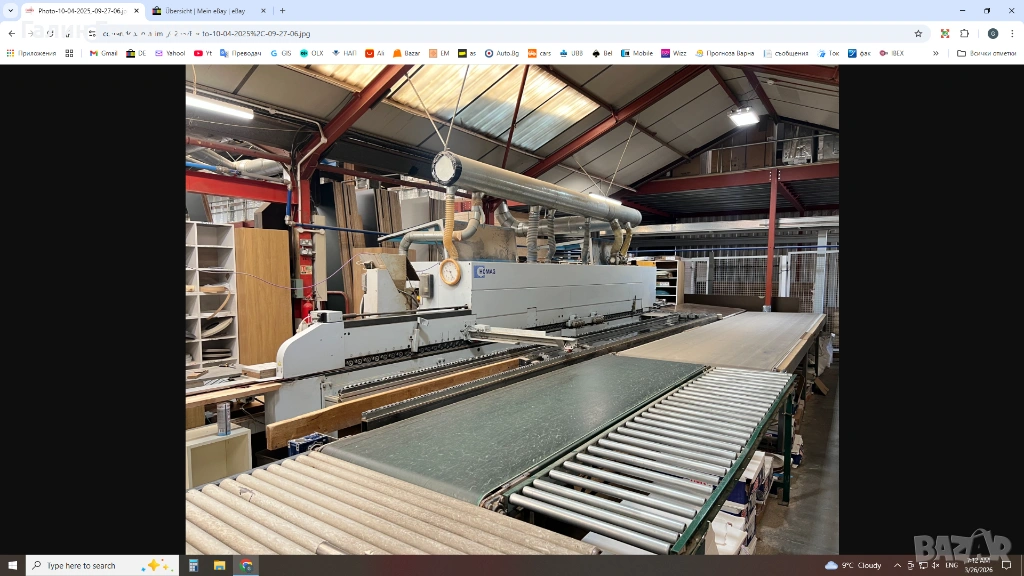Click the Windows taskbar search box
This screenshot has height=576, width=1024.
point(102,565)
